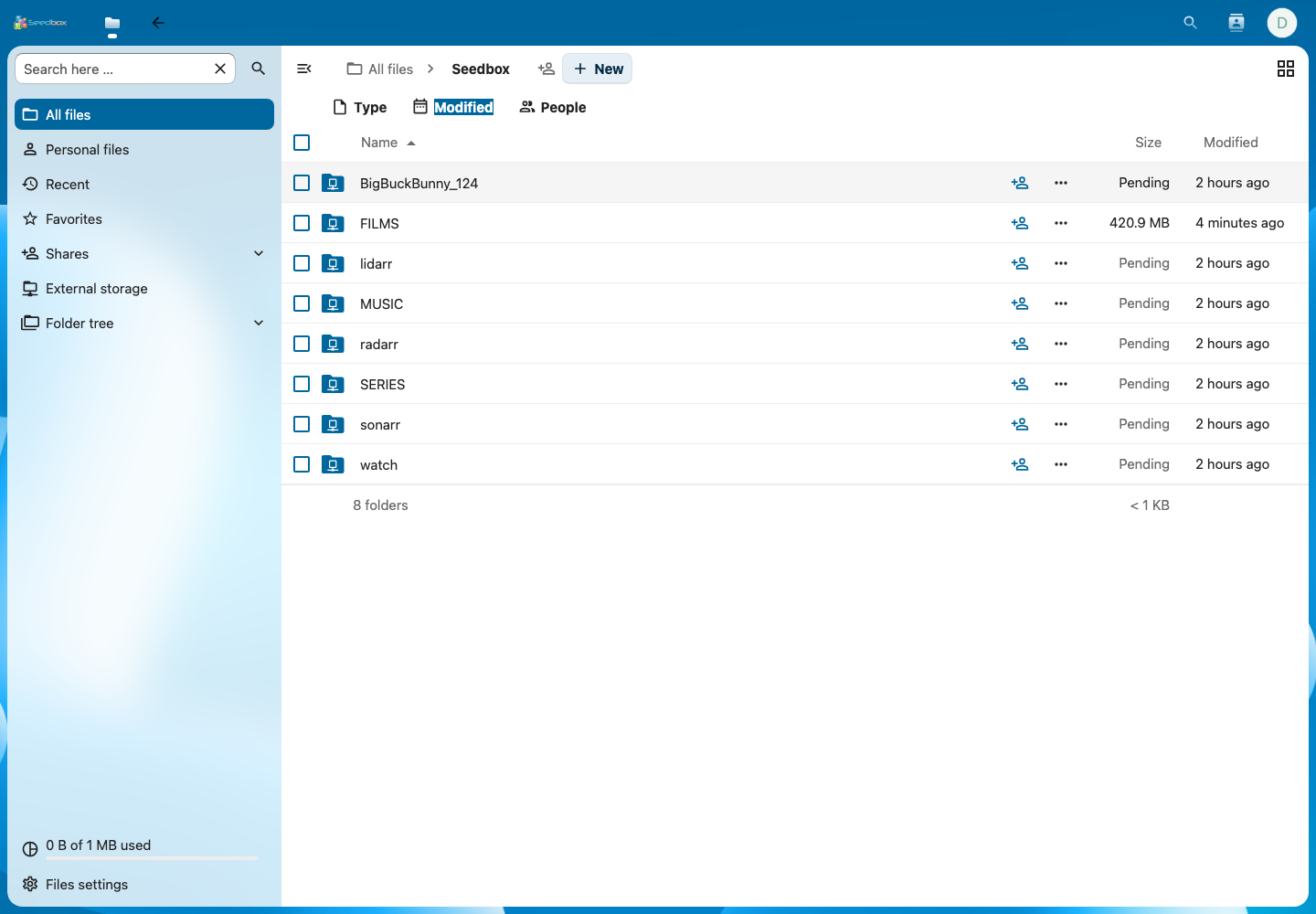Click the 0 B of 1 MB used label
1316x914 pixels.
(99, 845)
